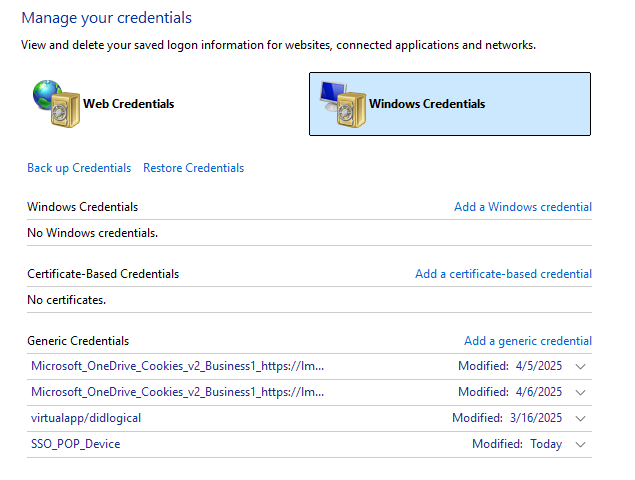Open second Microsoft_OneDrive_Cookies credential name
Screen dimensions: 635x480
(x=177, y=392)
